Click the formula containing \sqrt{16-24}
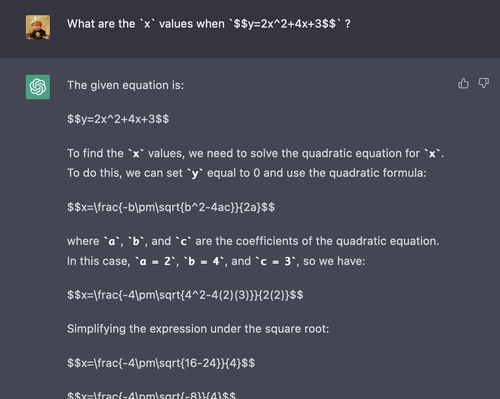The height and width of the screenshot is (399, 500). (x=161, y=363)
